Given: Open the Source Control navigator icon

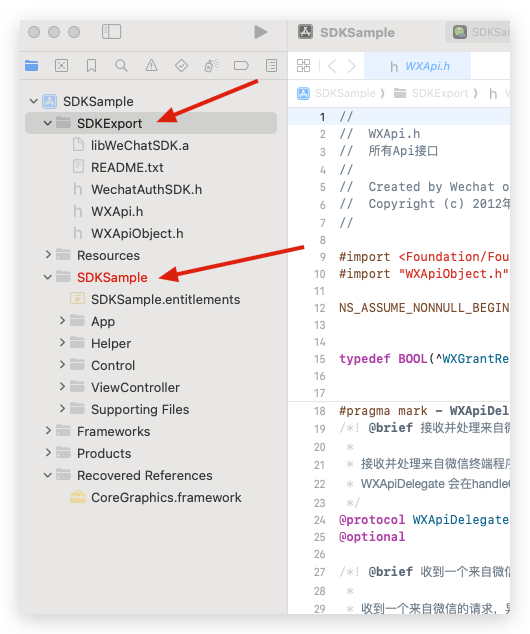Looking at the screenshot, I should [x=61, y=65].
